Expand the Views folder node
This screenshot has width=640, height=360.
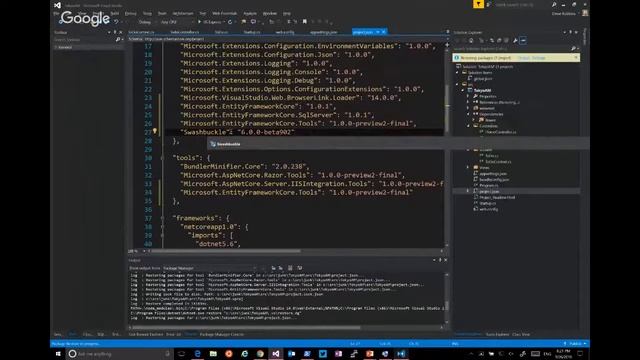click(469, 167)
